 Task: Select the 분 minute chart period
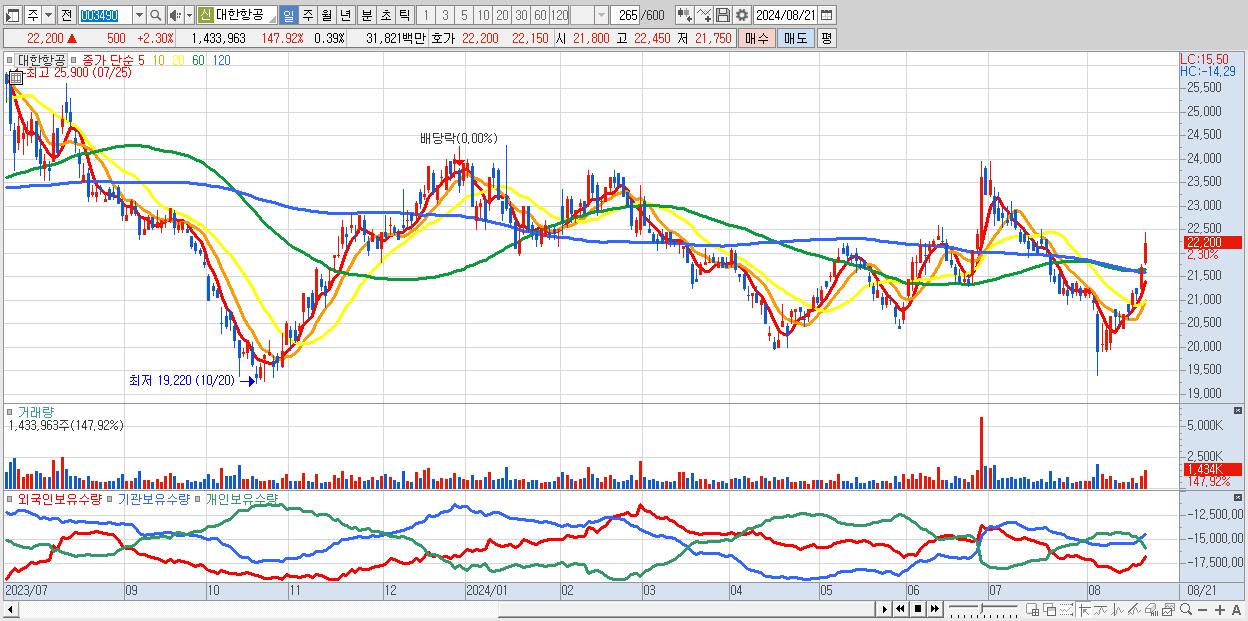tap(366, 15)
